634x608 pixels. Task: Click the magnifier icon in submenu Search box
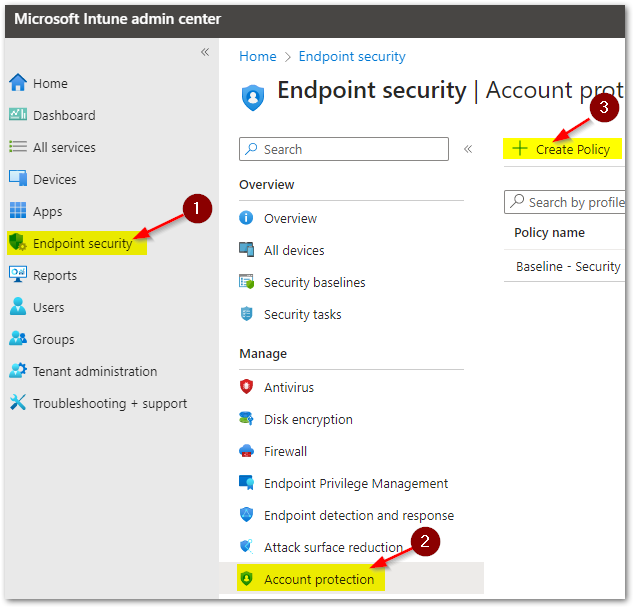click(x=251, y=148)
